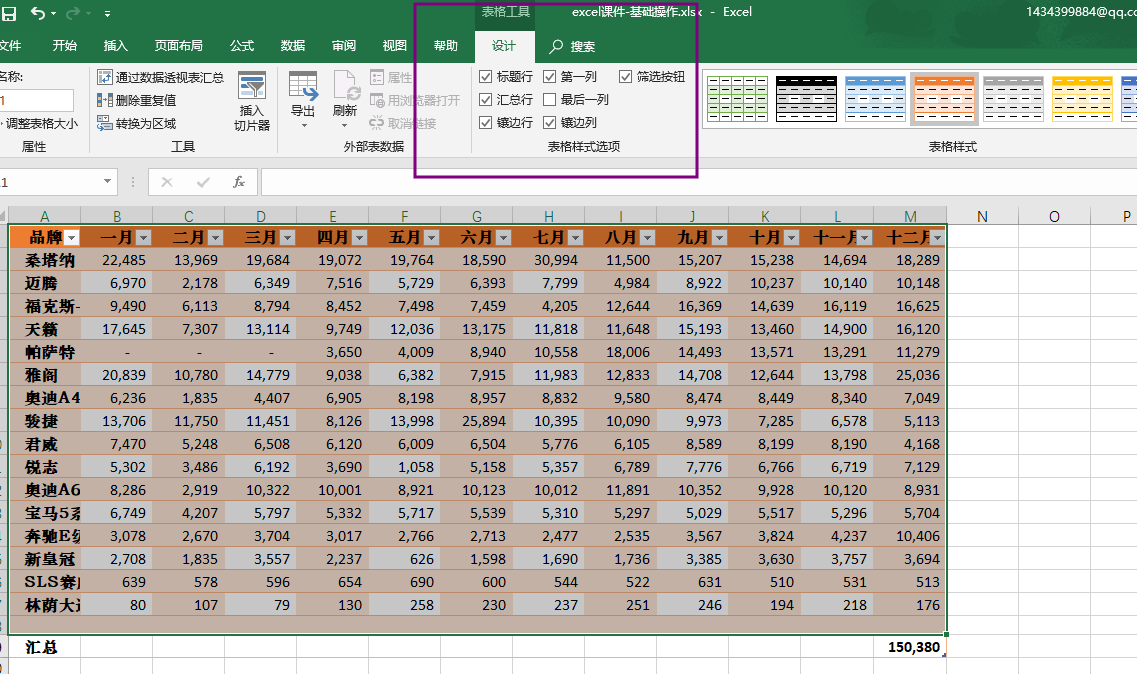
Task: Open the 九月 column filter dropdown
Action: (x=719, y=237)
